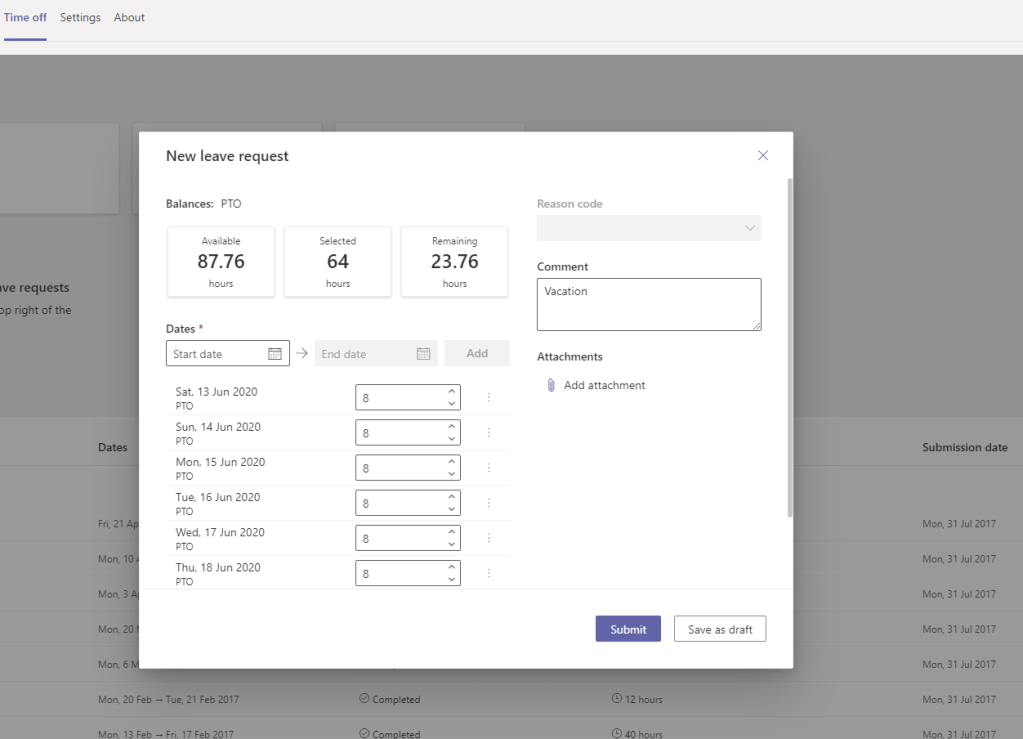Open more options for Sat, 13 Jun 2020
Viewport: 1023px width, 739px height.
click(489, 397)
